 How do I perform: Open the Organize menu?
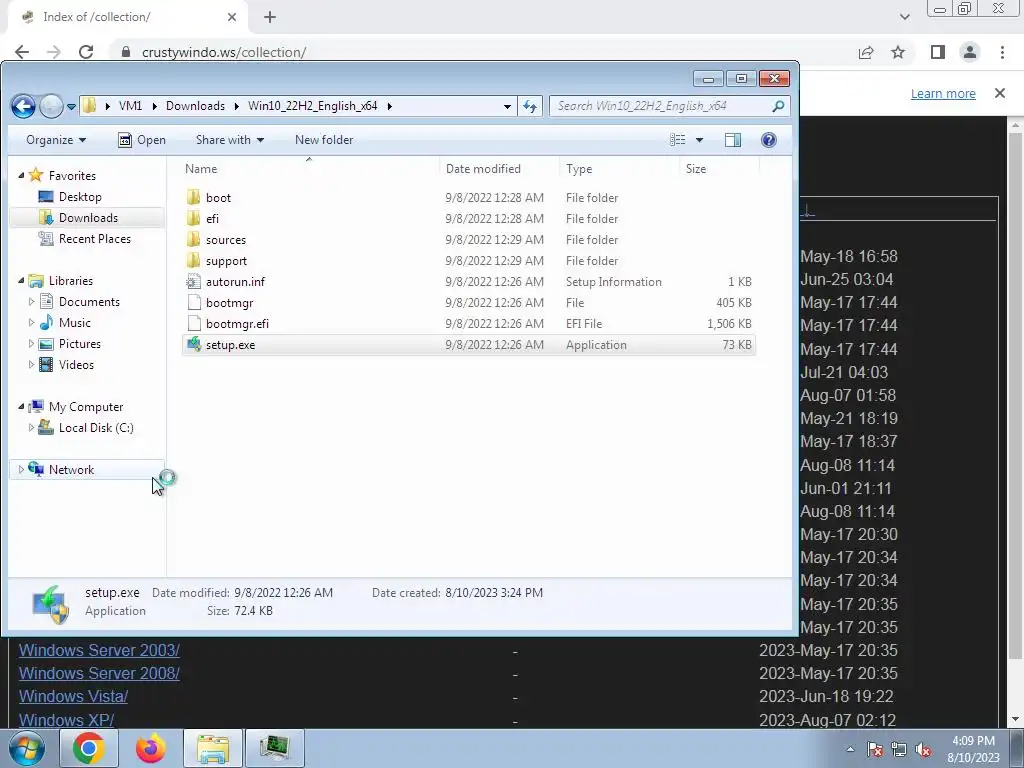point(56,140)
